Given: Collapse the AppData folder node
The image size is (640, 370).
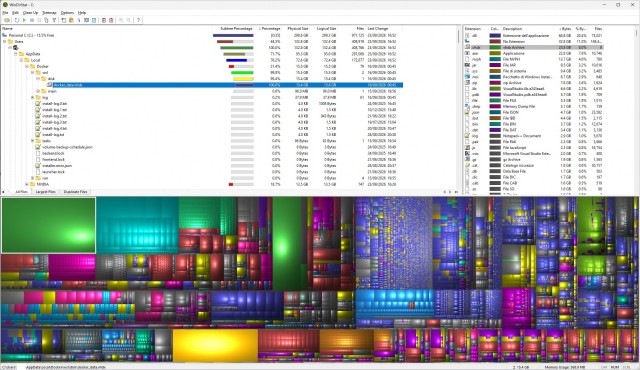Looking at the screenshot, I should point(16,54).
